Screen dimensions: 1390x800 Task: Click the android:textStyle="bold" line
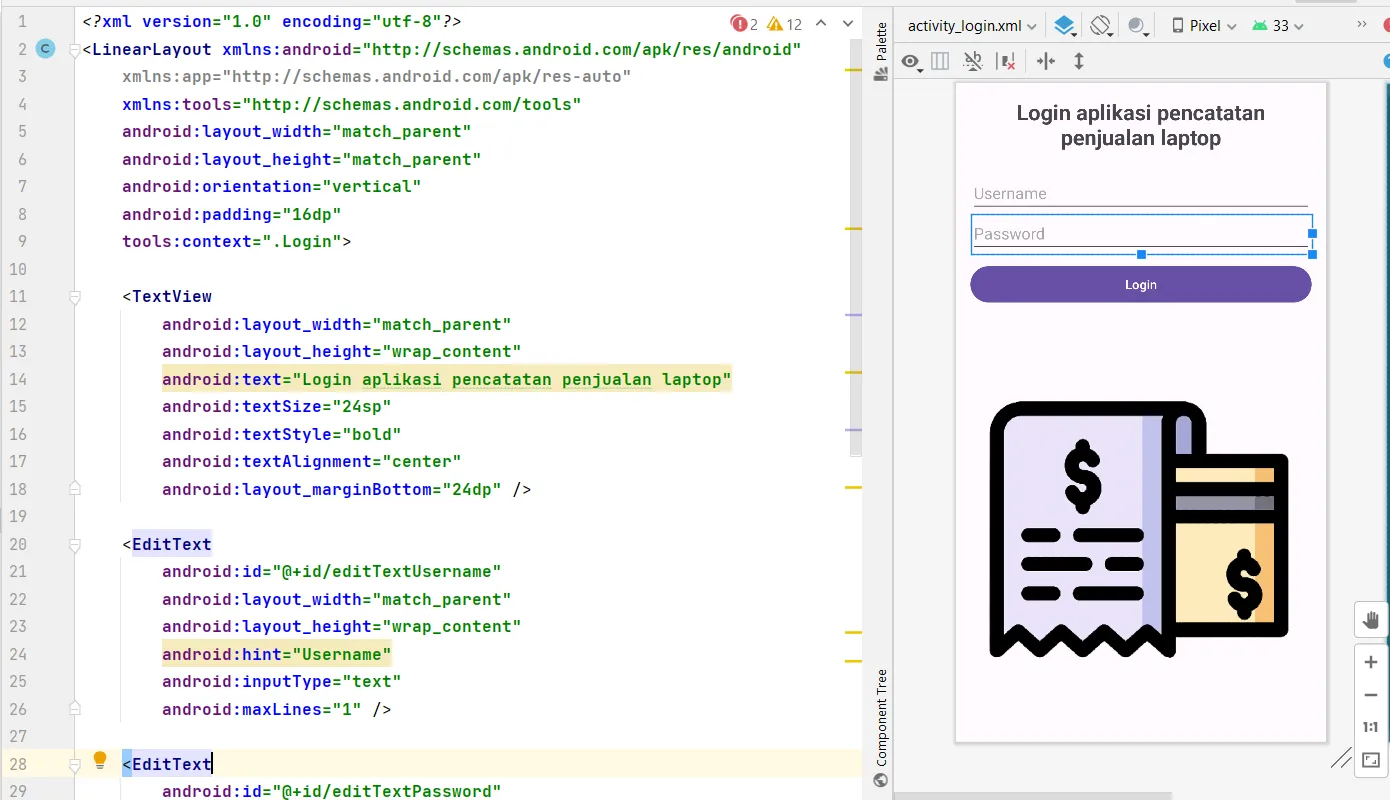coord(282,434)
